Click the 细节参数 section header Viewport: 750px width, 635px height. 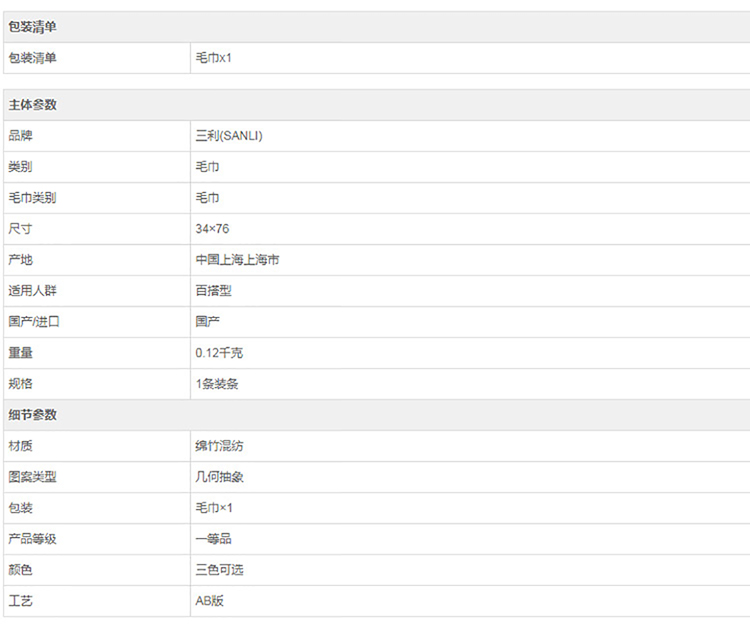pos(33,415)
